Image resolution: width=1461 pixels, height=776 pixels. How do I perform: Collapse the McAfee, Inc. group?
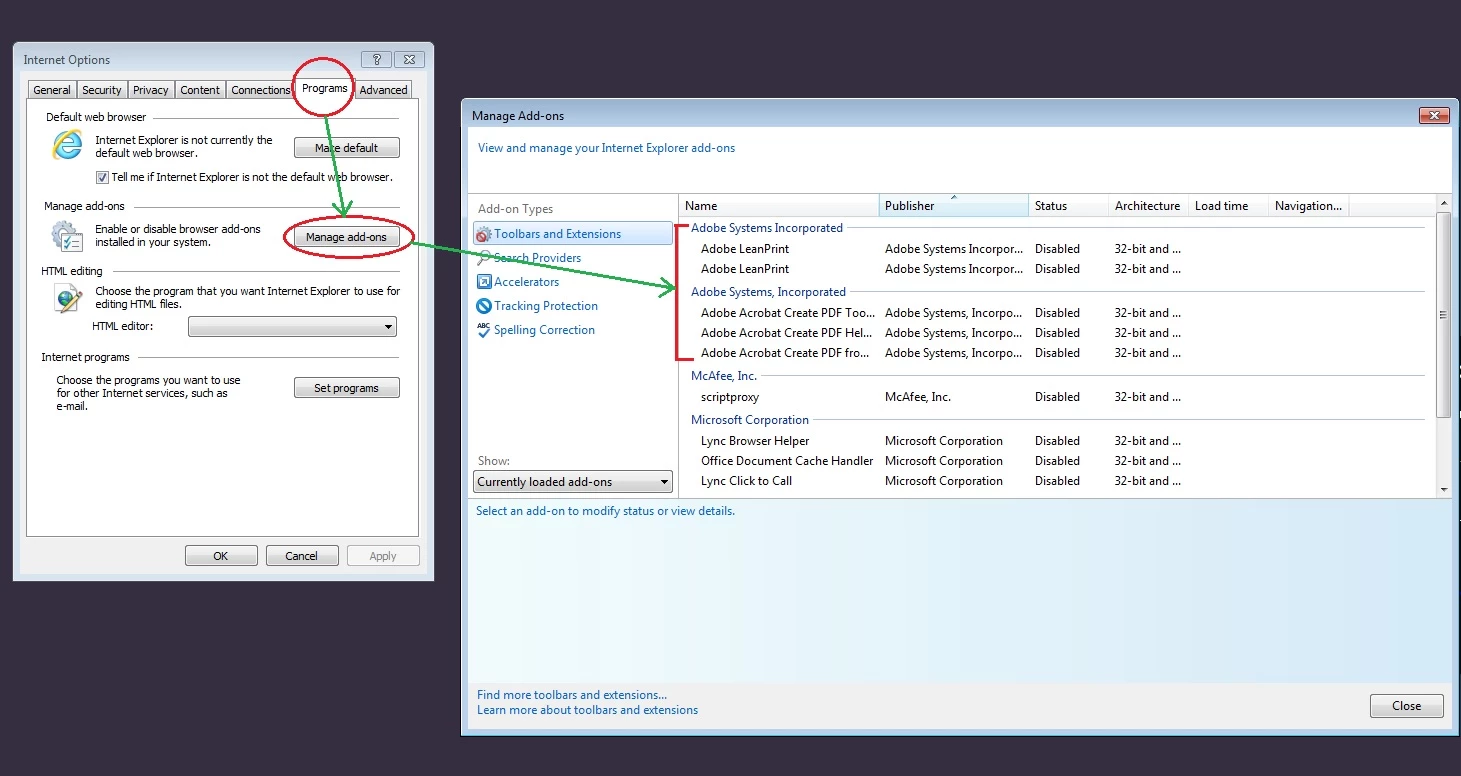tap(724, 376)
